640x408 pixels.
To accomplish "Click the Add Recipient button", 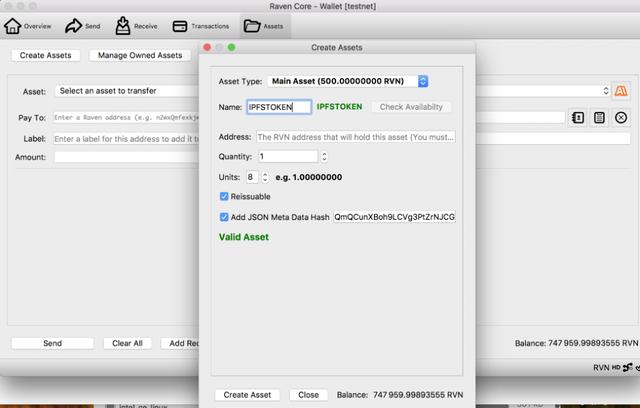I will [180, 344].
